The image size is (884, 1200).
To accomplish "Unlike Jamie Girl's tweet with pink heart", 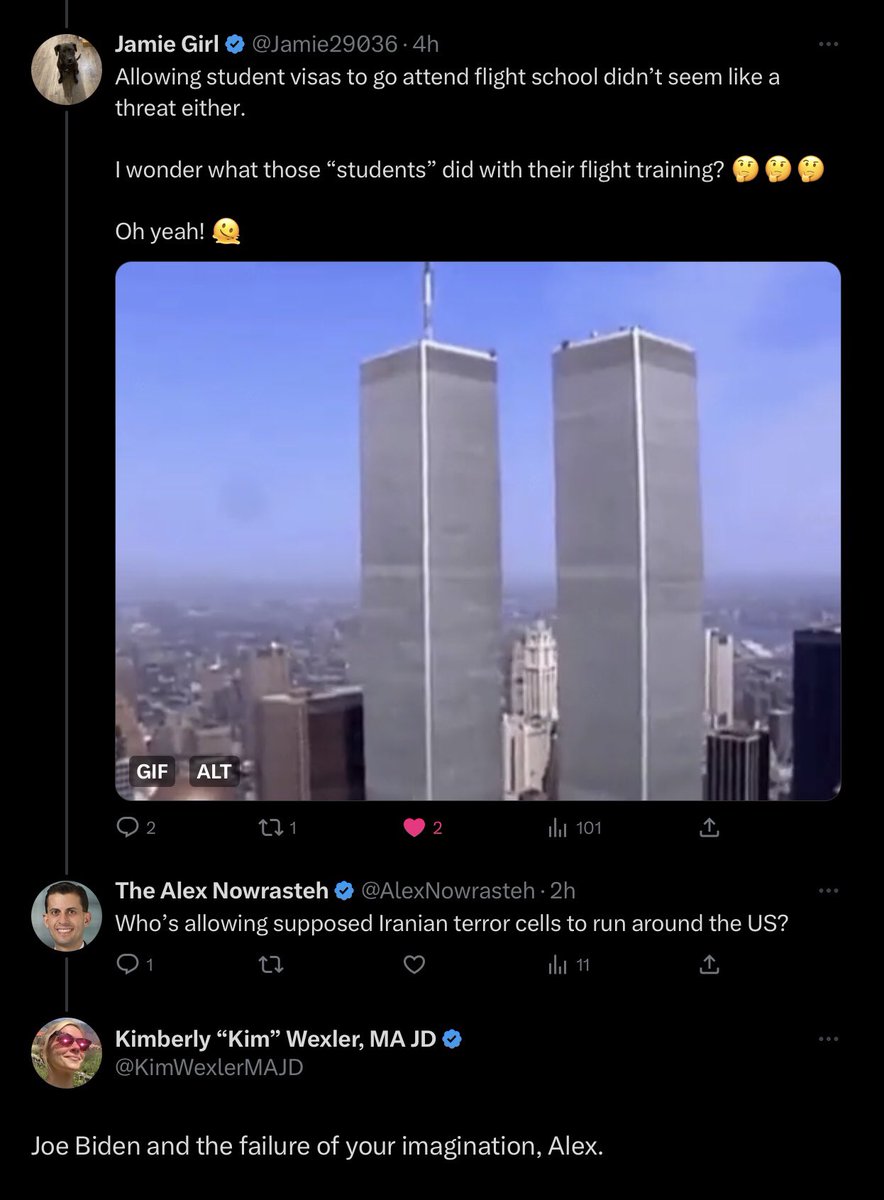I will [x=422, y=828].
